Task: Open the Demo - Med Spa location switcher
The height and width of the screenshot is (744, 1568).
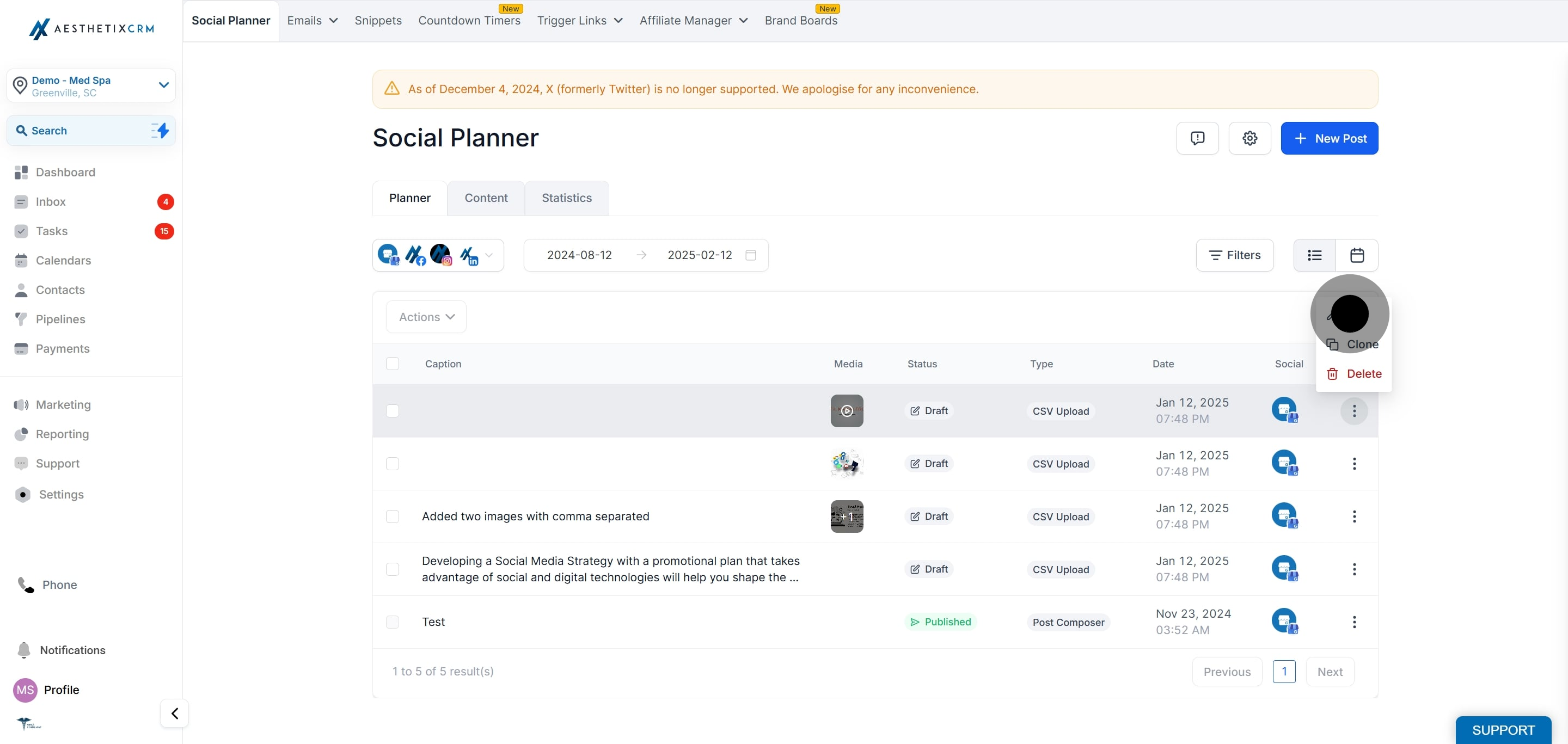Action: (x=91, y=86)
